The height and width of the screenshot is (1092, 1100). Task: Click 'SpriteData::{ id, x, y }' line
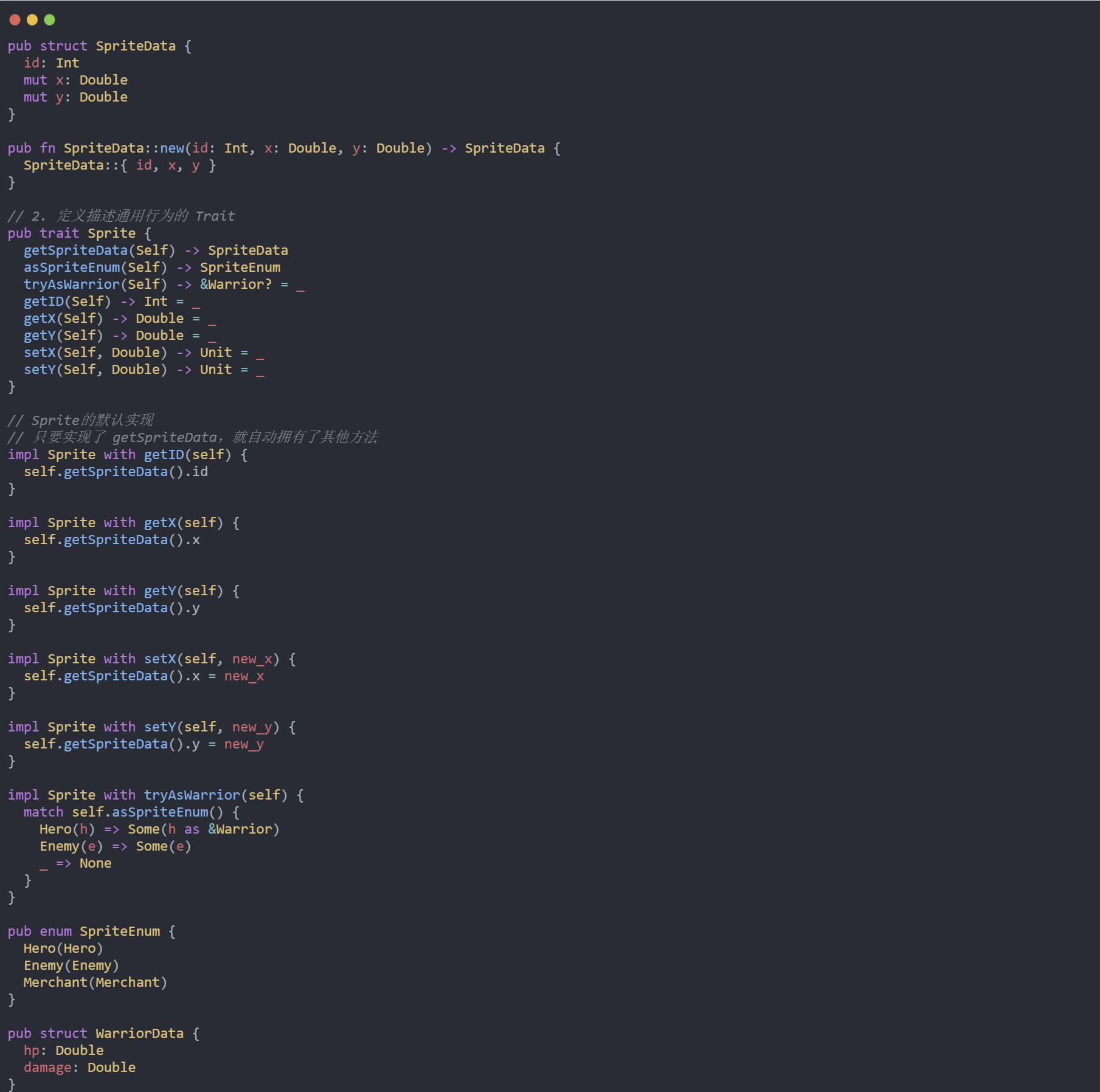coord(120,165)
